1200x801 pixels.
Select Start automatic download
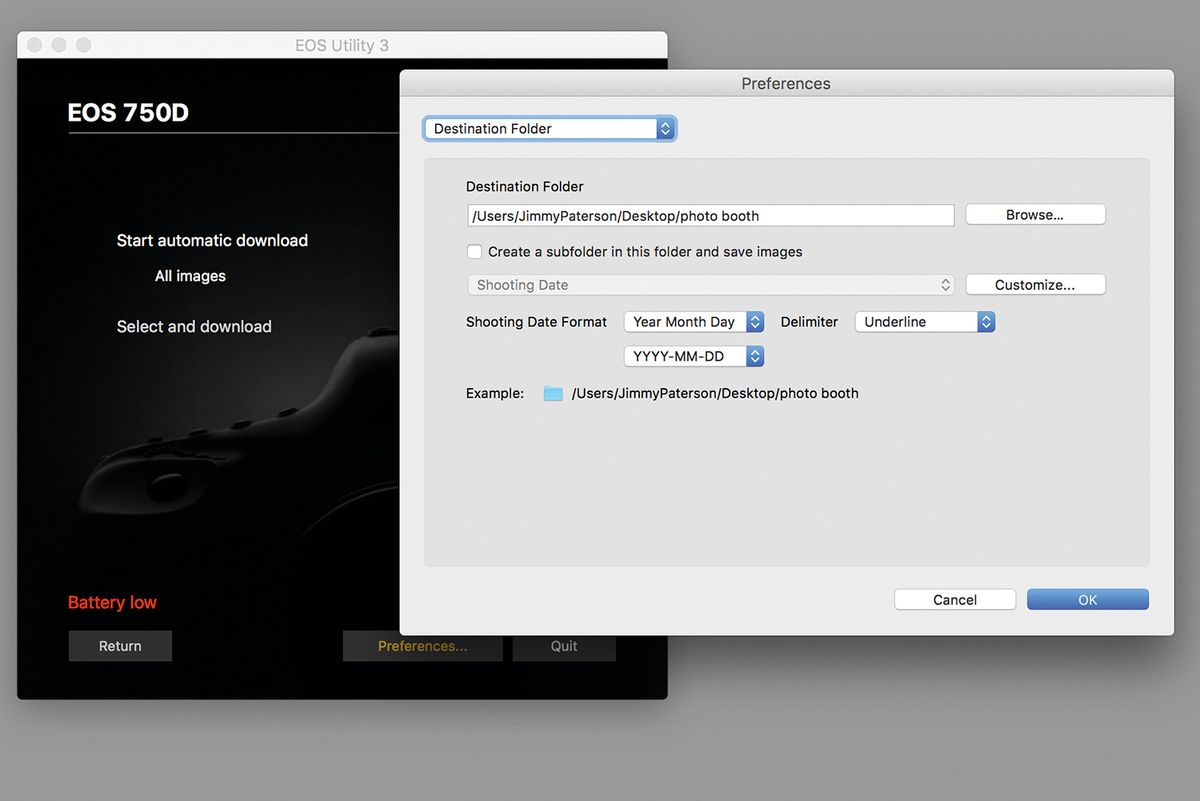pyautogui.click(x=212, y=240)
